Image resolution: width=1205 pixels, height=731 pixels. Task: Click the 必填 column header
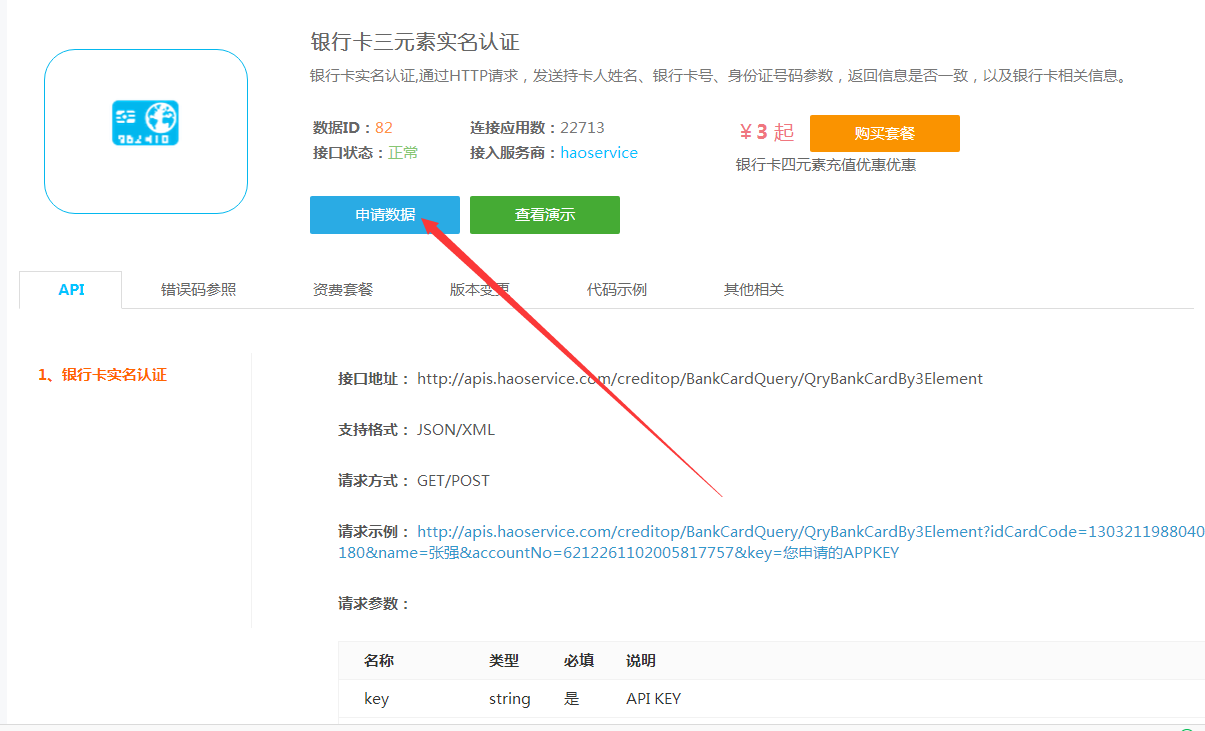pyautogui.click(x=579, y=661)
